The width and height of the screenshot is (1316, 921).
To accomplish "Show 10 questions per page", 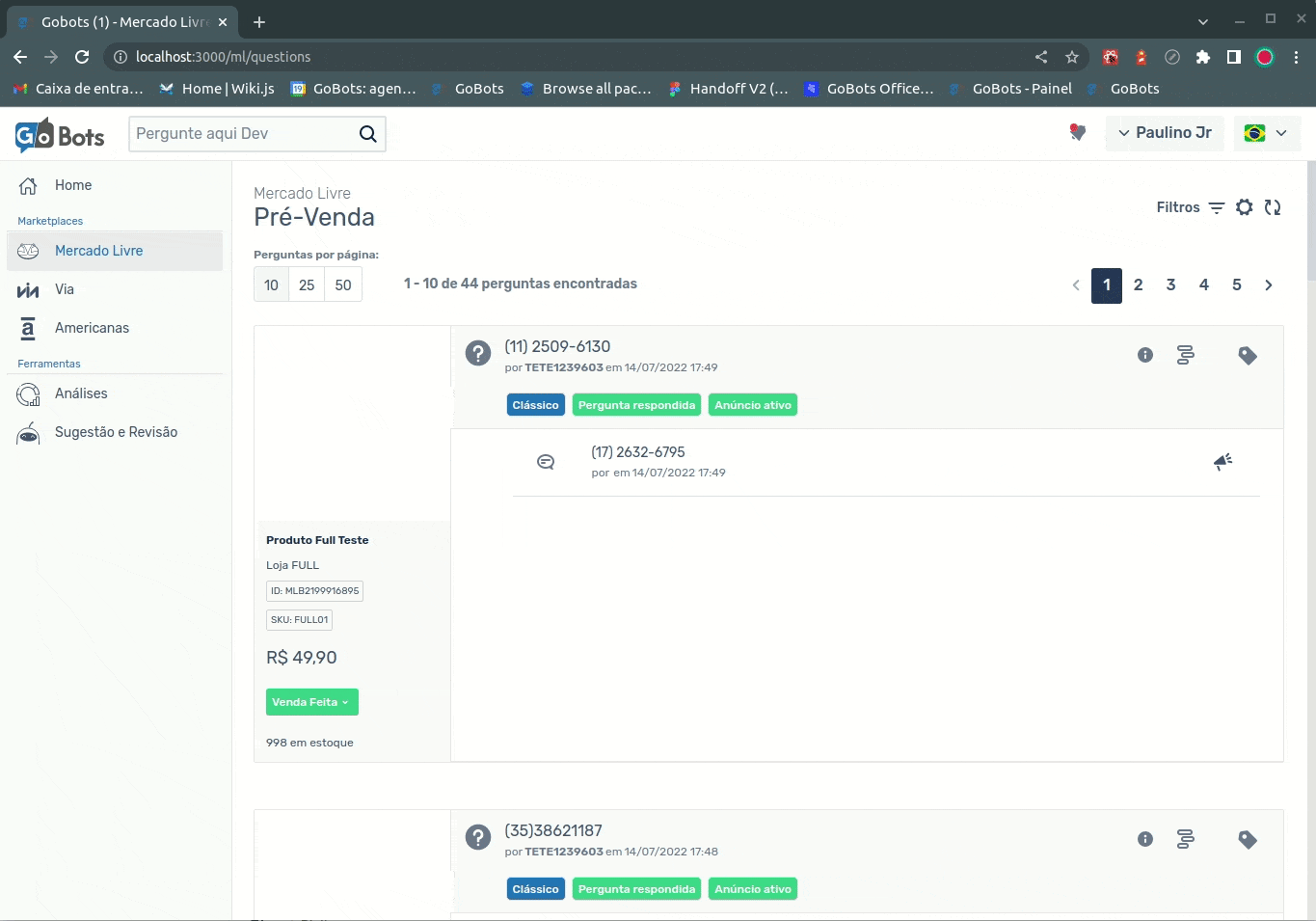I will [x=272, y=284].
